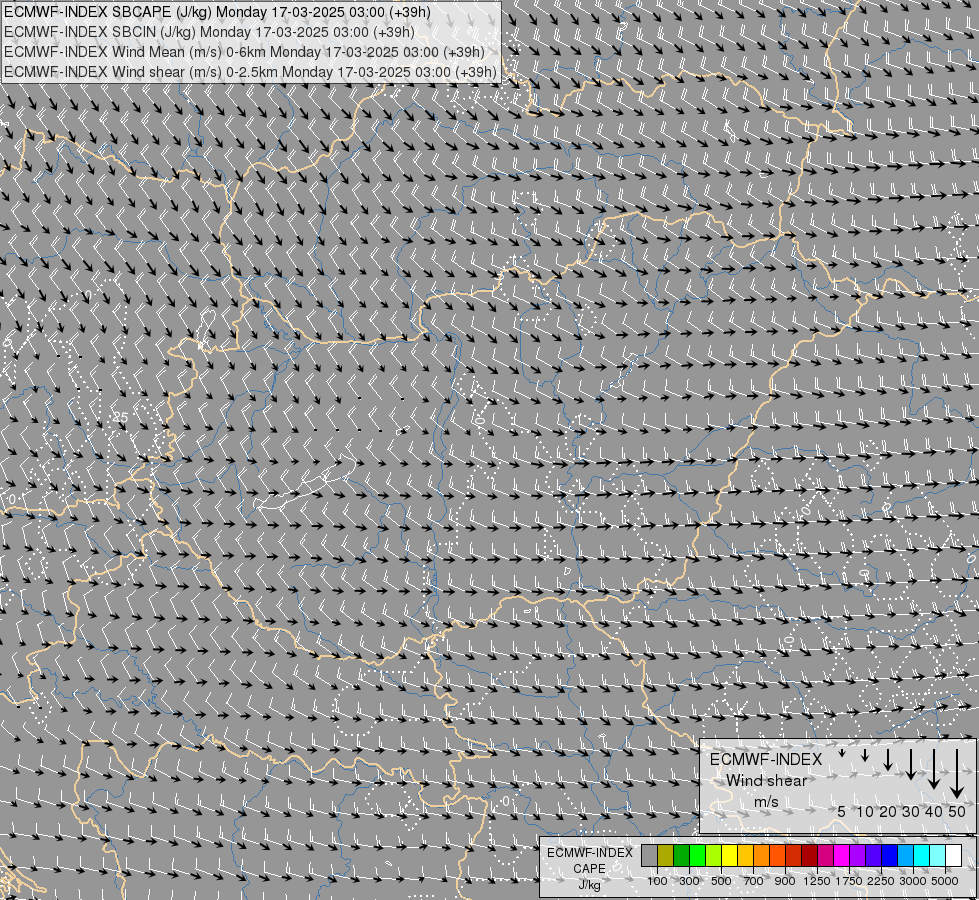
Task: Click the 'J/kg' unit label in legend
Action: [589, 885]
